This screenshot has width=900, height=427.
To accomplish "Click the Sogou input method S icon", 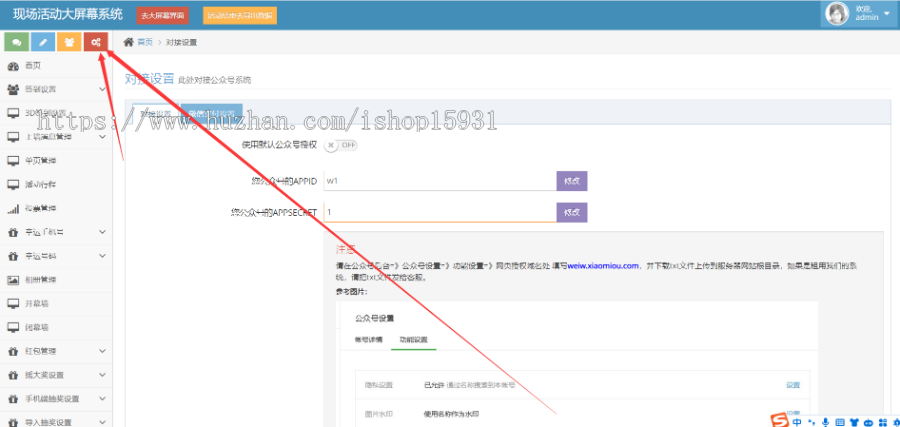I will pyautogui.click(x=777, y=420).
